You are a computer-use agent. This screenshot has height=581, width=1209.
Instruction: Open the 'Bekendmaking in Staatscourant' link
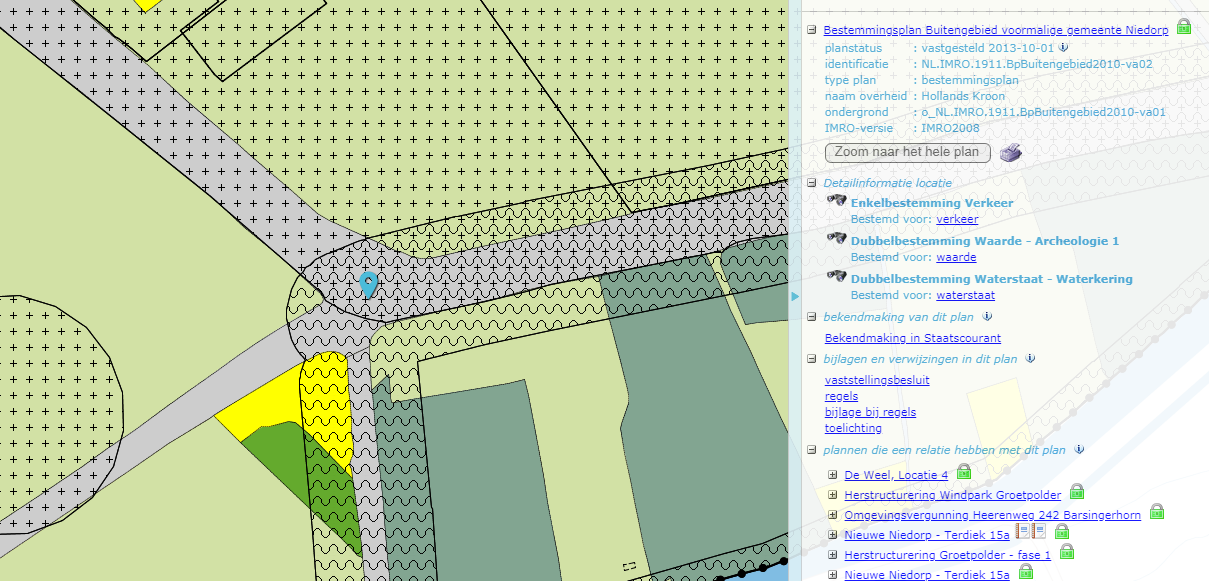coord(912,338)
